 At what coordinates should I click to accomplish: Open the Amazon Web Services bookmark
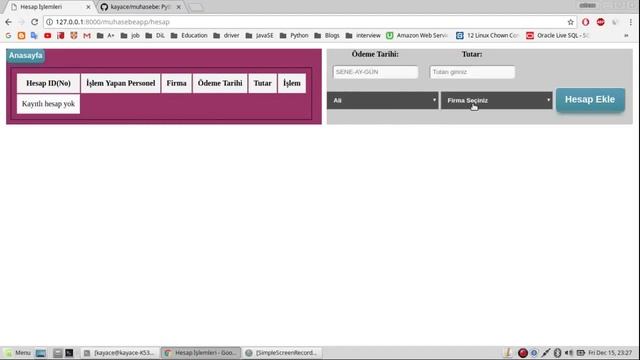417,36
